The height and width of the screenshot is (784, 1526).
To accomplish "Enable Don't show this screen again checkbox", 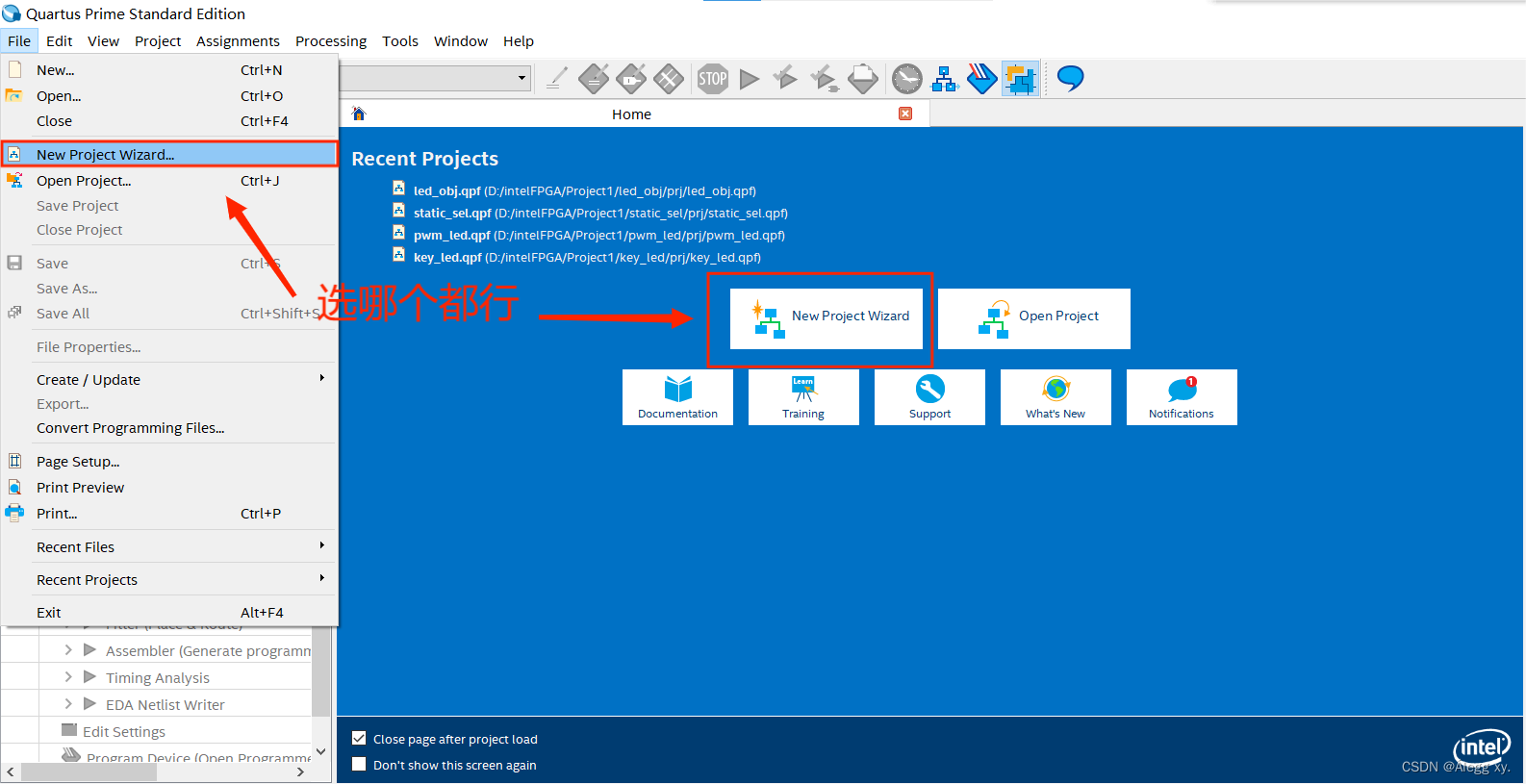I will tap(359, 765).
